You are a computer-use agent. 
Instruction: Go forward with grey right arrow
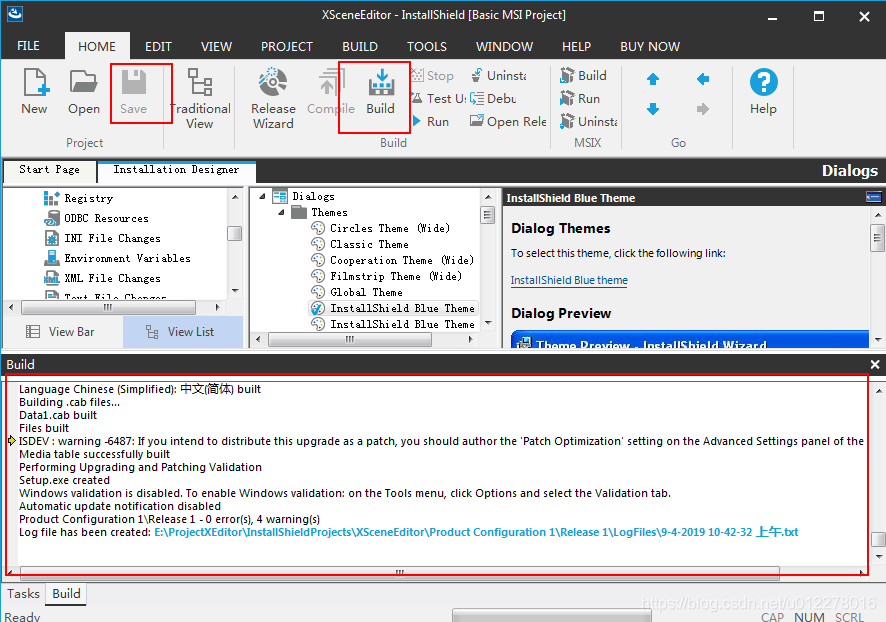tap(702, 108)
